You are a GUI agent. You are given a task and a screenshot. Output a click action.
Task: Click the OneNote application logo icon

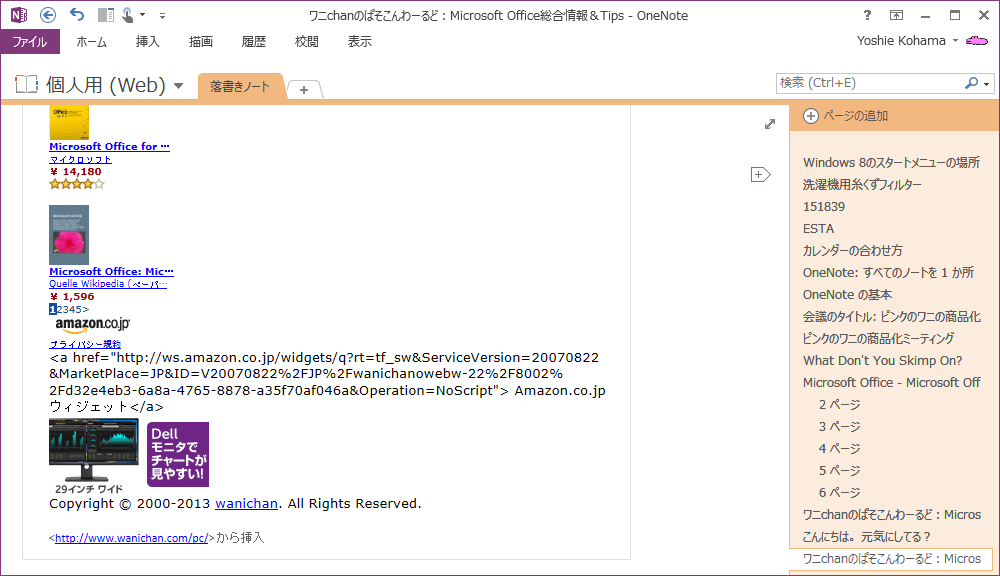(18, 15)
